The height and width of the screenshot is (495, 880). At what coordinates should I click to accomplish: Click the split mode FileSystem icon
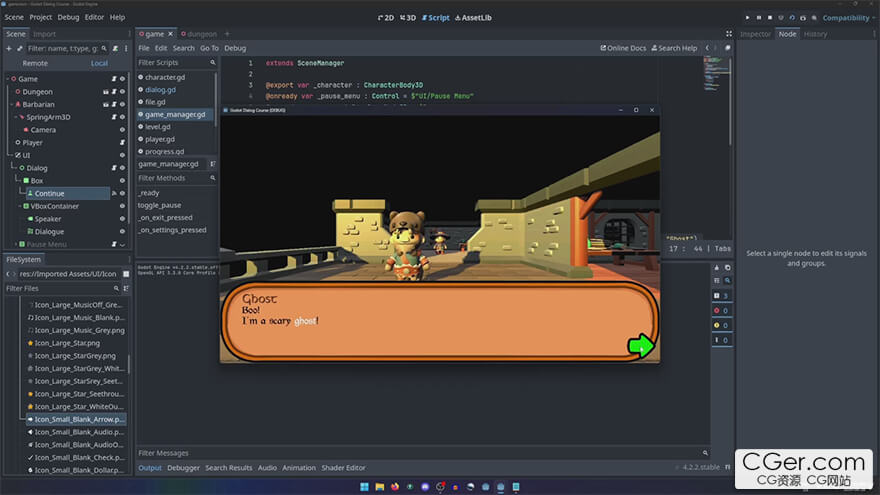pos(126,274)
